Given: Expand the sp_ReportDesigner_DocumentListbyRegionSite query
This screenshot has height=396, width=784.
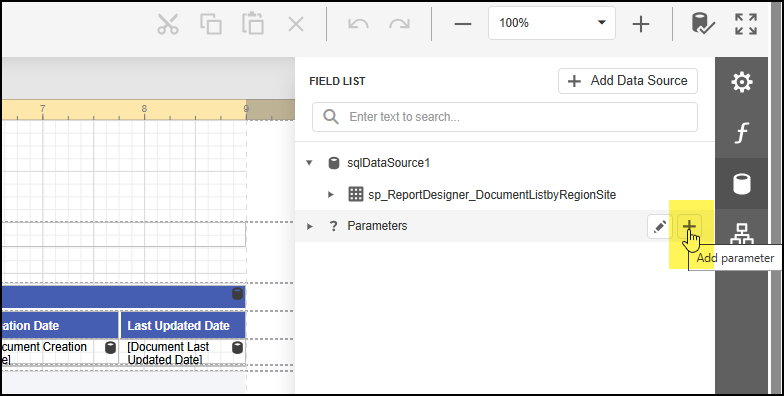Looking at the screenshot, I should click(x=330, y=194).
